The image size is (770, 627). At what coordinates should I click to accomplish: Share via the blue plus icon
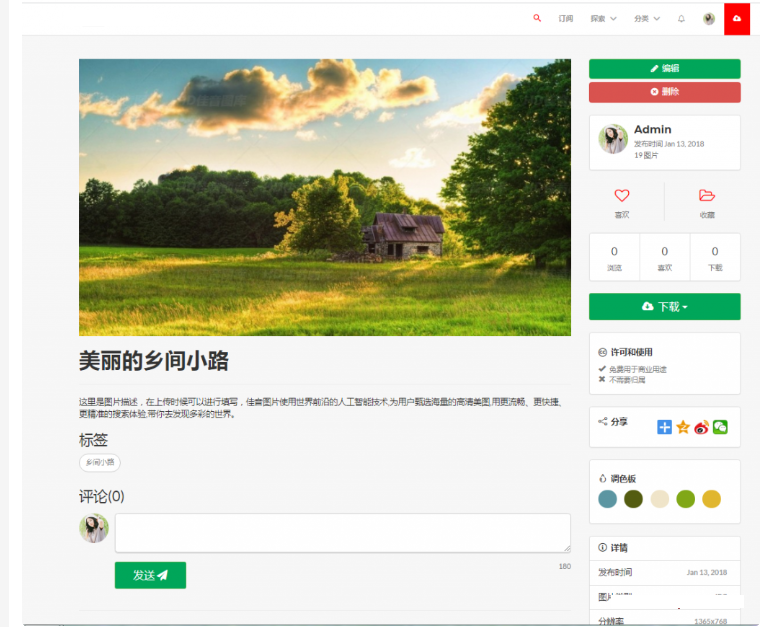[664, 427]
